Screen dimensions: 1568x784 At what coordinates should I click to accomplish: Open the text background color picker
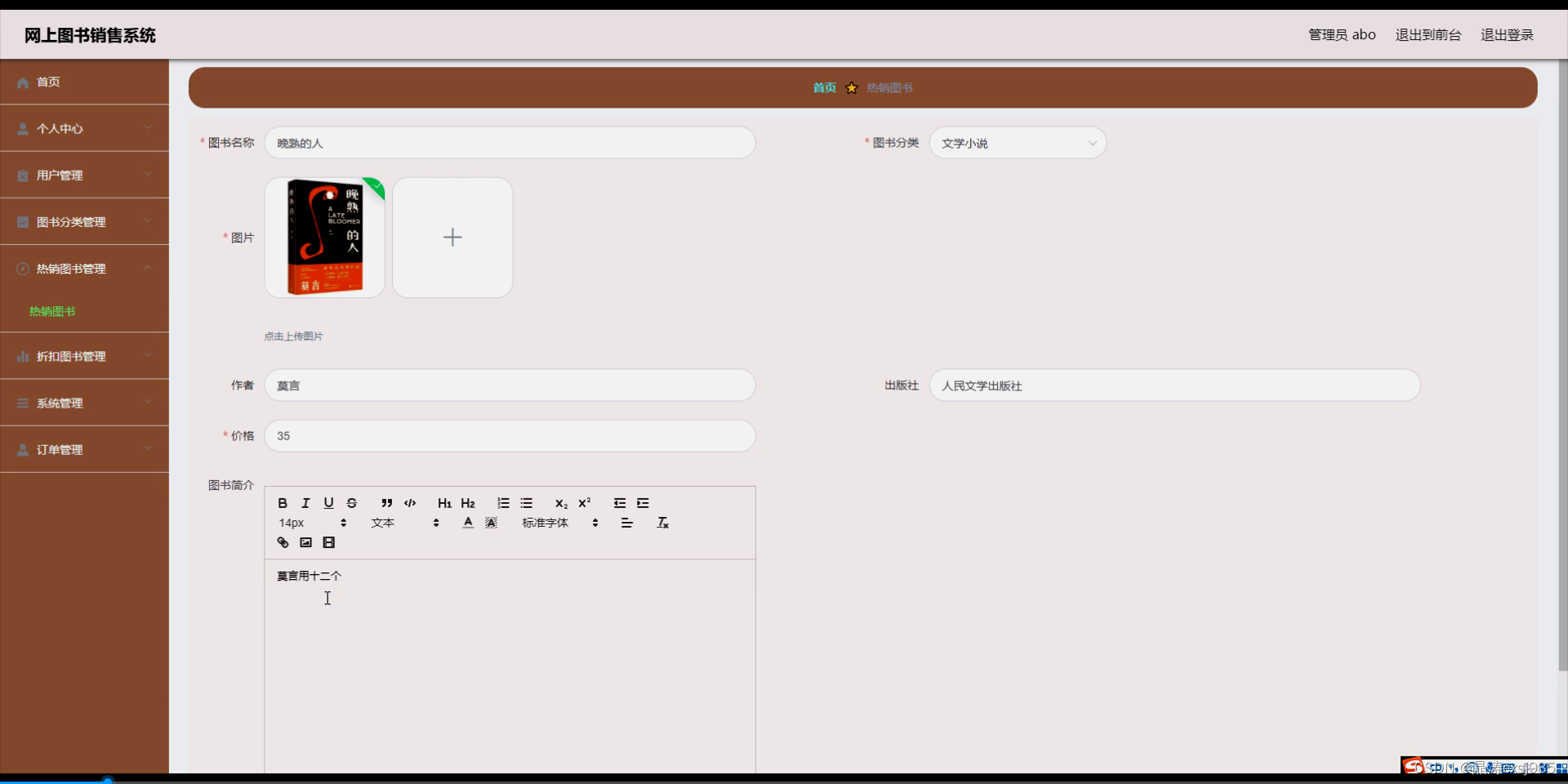(491, 523)
